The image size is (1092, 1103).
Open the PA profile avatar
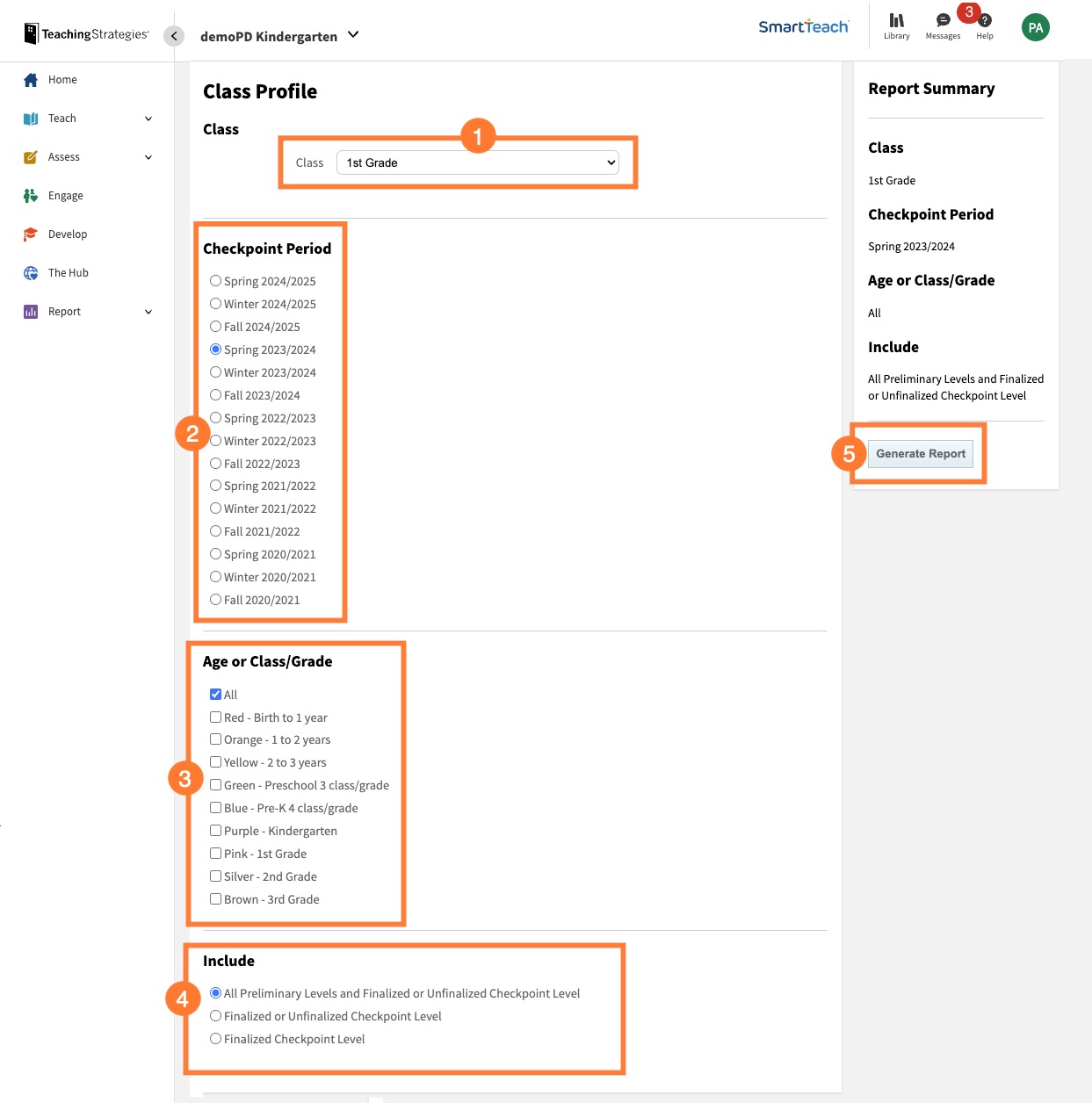1035,27
